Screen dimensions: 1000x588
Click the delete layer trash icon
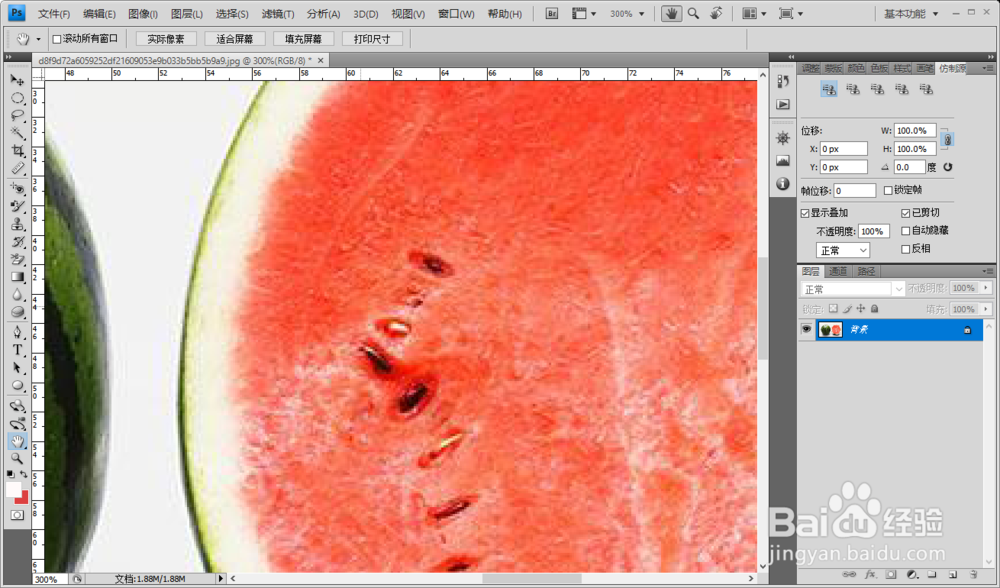pos(973,575)
